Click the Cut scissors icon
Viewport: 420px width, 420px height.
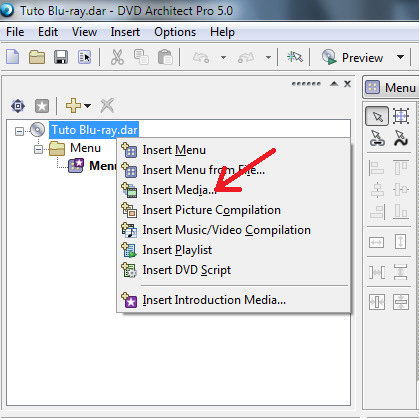tap(117, 57)
